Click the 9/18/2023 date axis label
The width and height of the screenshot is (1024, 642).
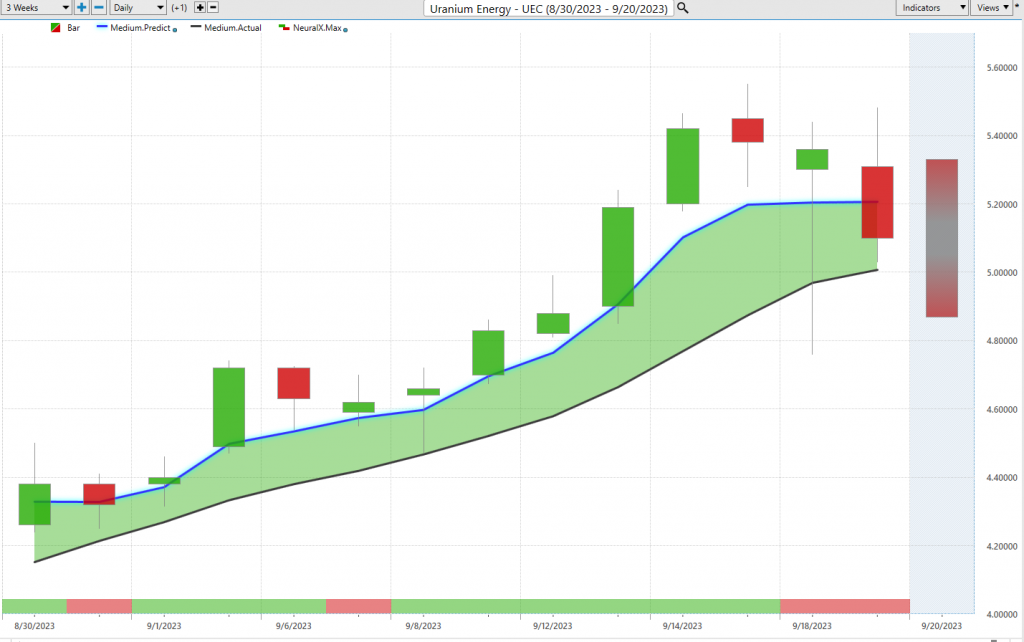click(x=812, y=626)
